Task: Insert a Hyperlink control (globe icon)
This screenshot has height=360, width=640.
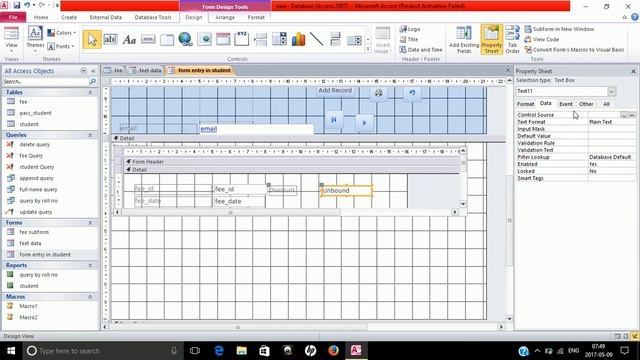Action: [185, 39]
